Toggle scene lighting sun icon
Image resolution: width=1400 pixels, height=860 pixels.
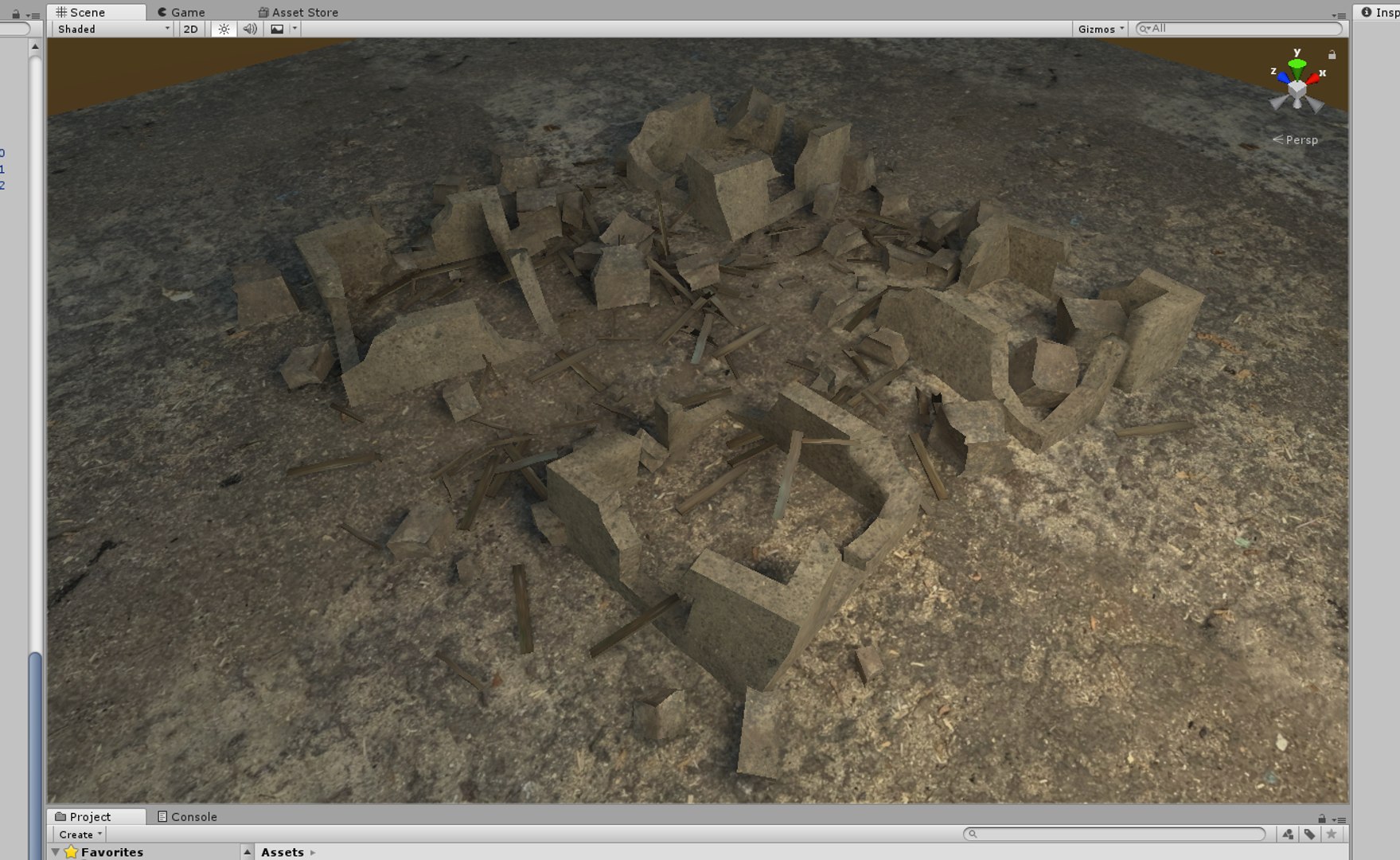pyautogui.click(x=224, y=29)
